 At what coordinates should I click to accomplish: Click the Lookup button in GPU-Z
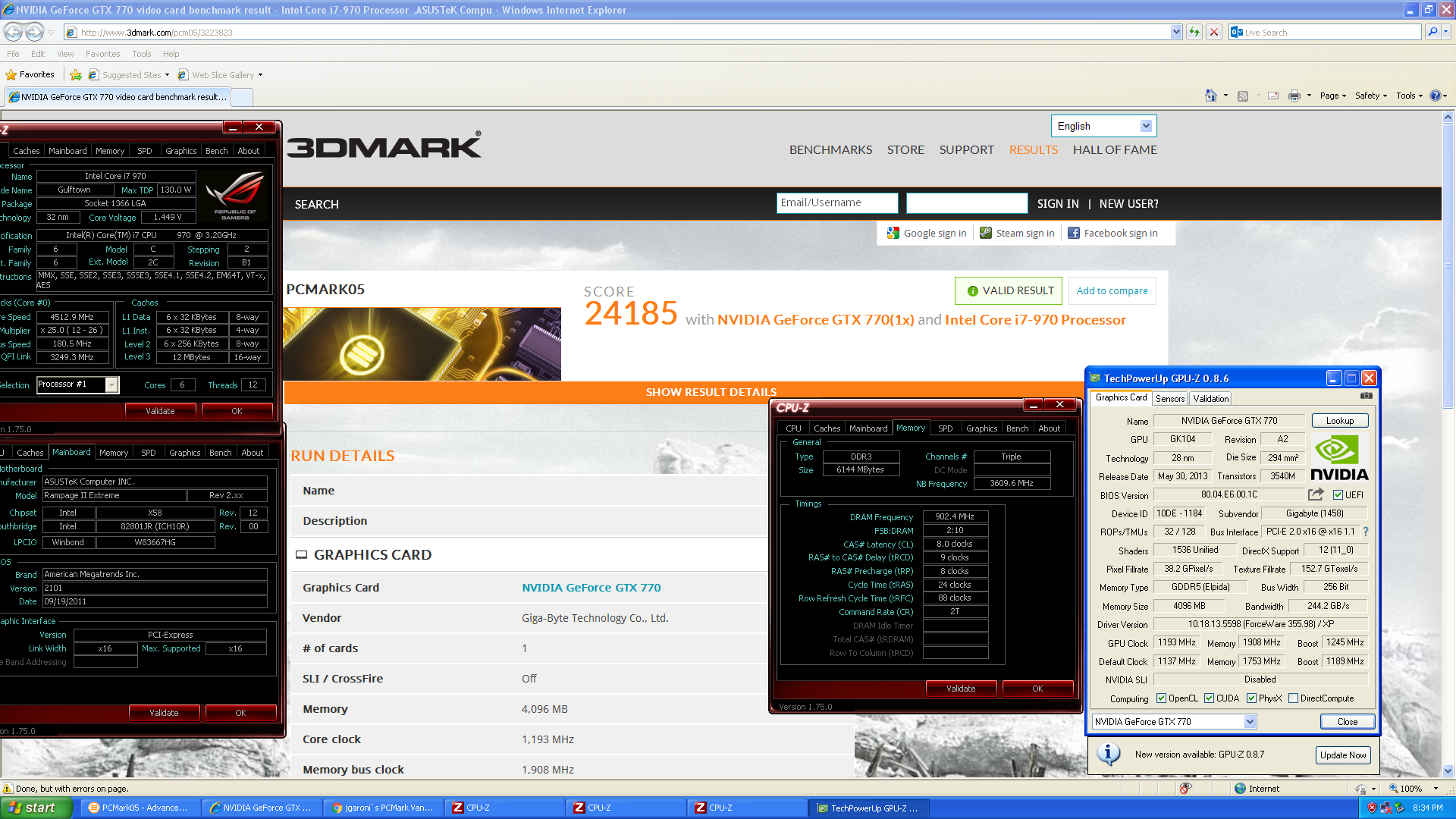[x=1340, y=421]
